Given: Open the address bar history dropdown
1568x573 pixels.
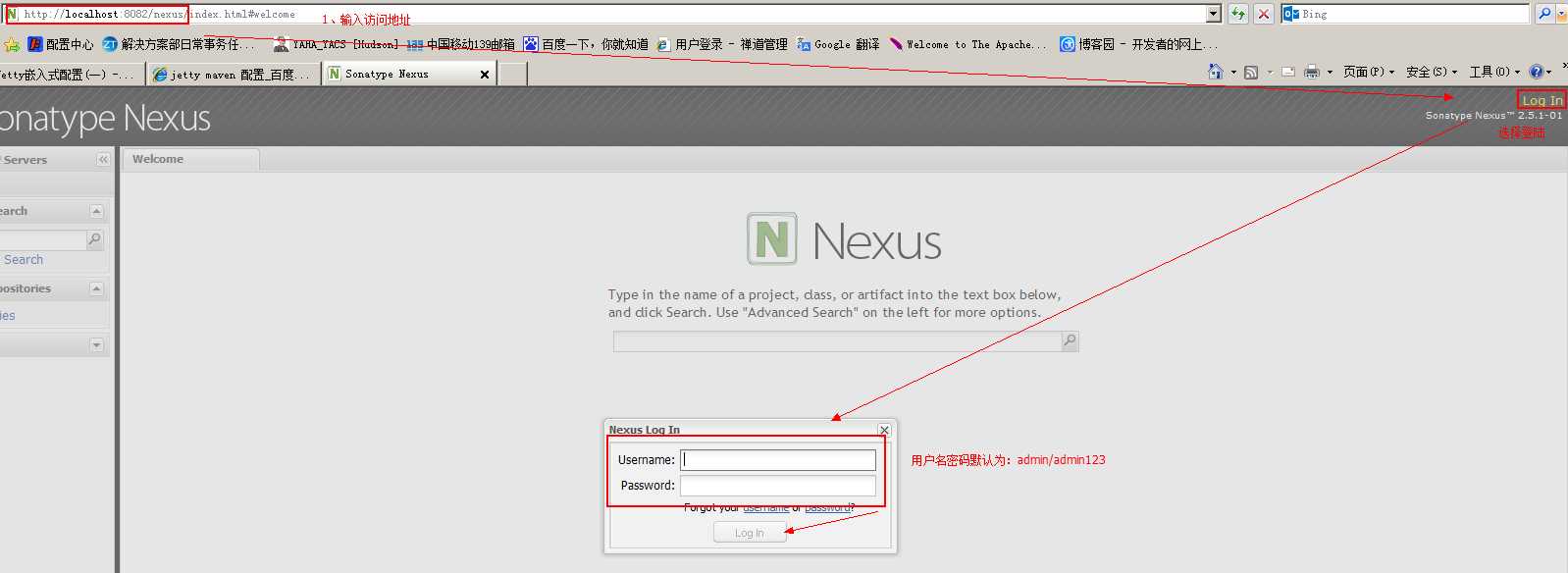Looking at the screenshot, I should [1214, 14].
